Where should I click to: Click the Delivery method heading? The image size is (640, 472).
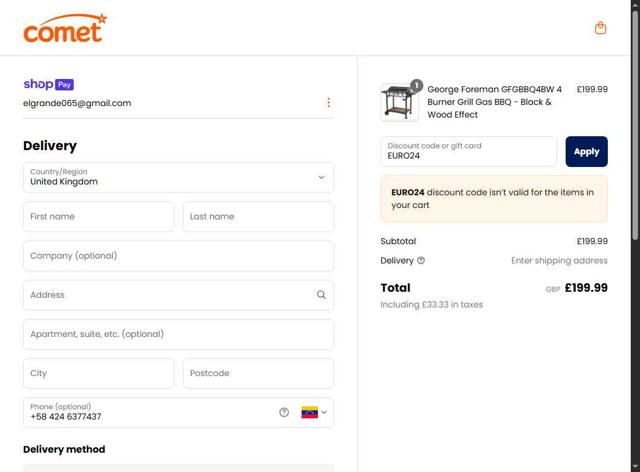click(x=64, y=449)
